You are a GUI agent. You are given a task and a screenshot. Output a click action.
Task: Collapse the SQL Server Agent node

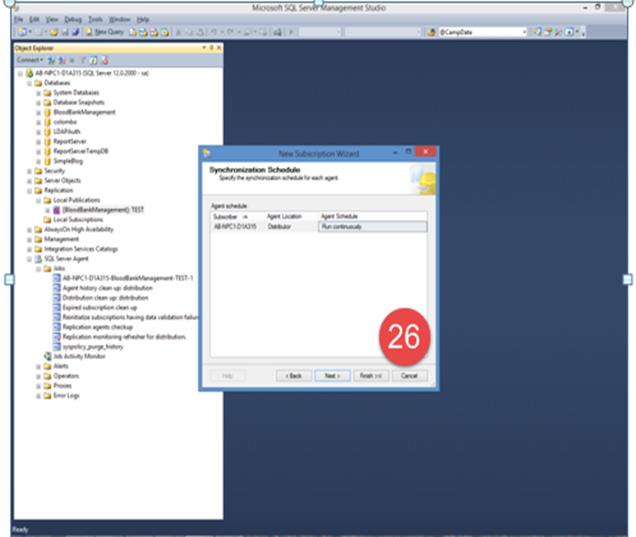(29, 259)
